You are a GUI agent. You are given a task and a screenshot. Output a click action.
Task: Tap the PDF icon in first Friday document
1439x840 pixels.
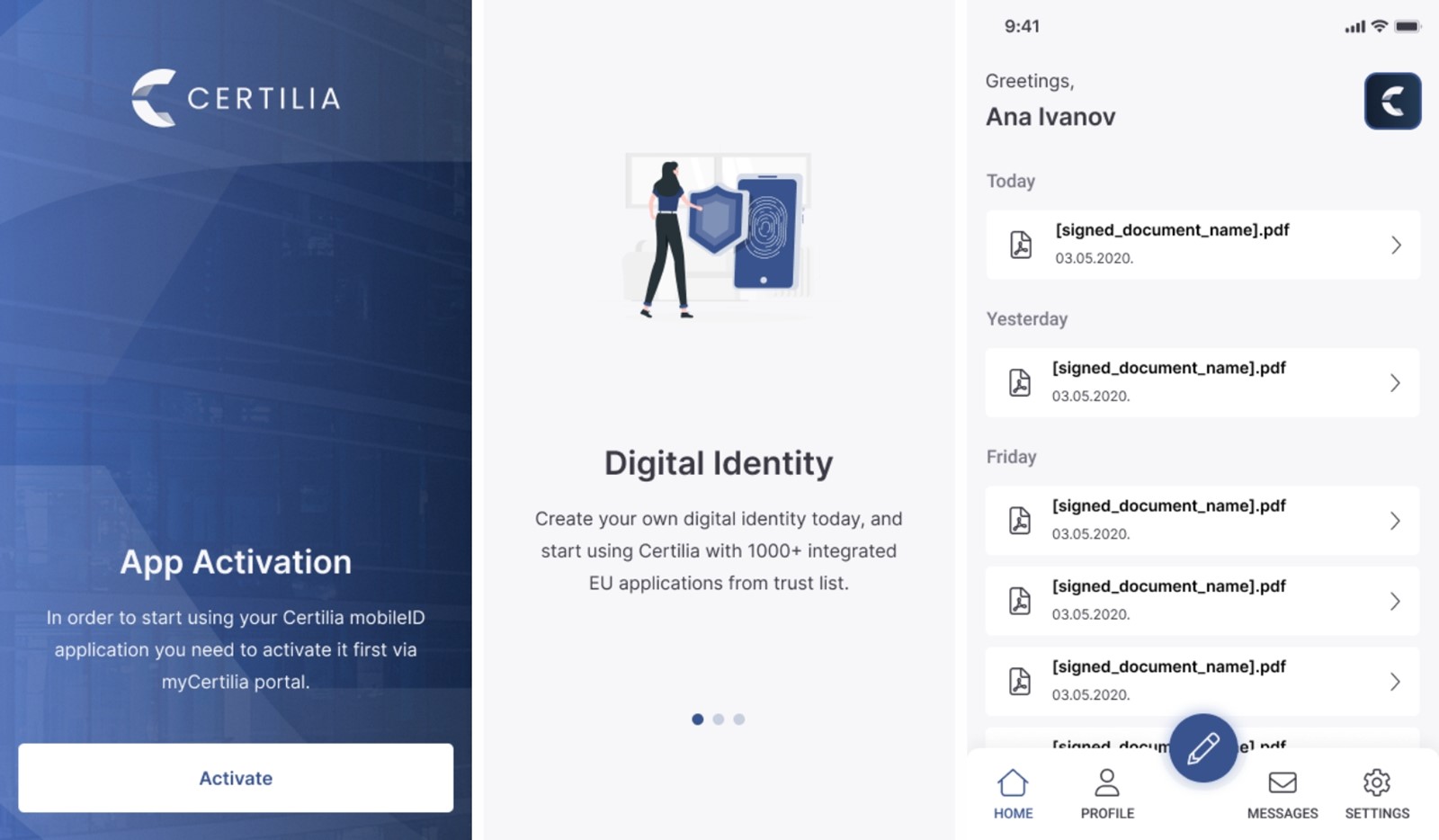coord(1020,521)
